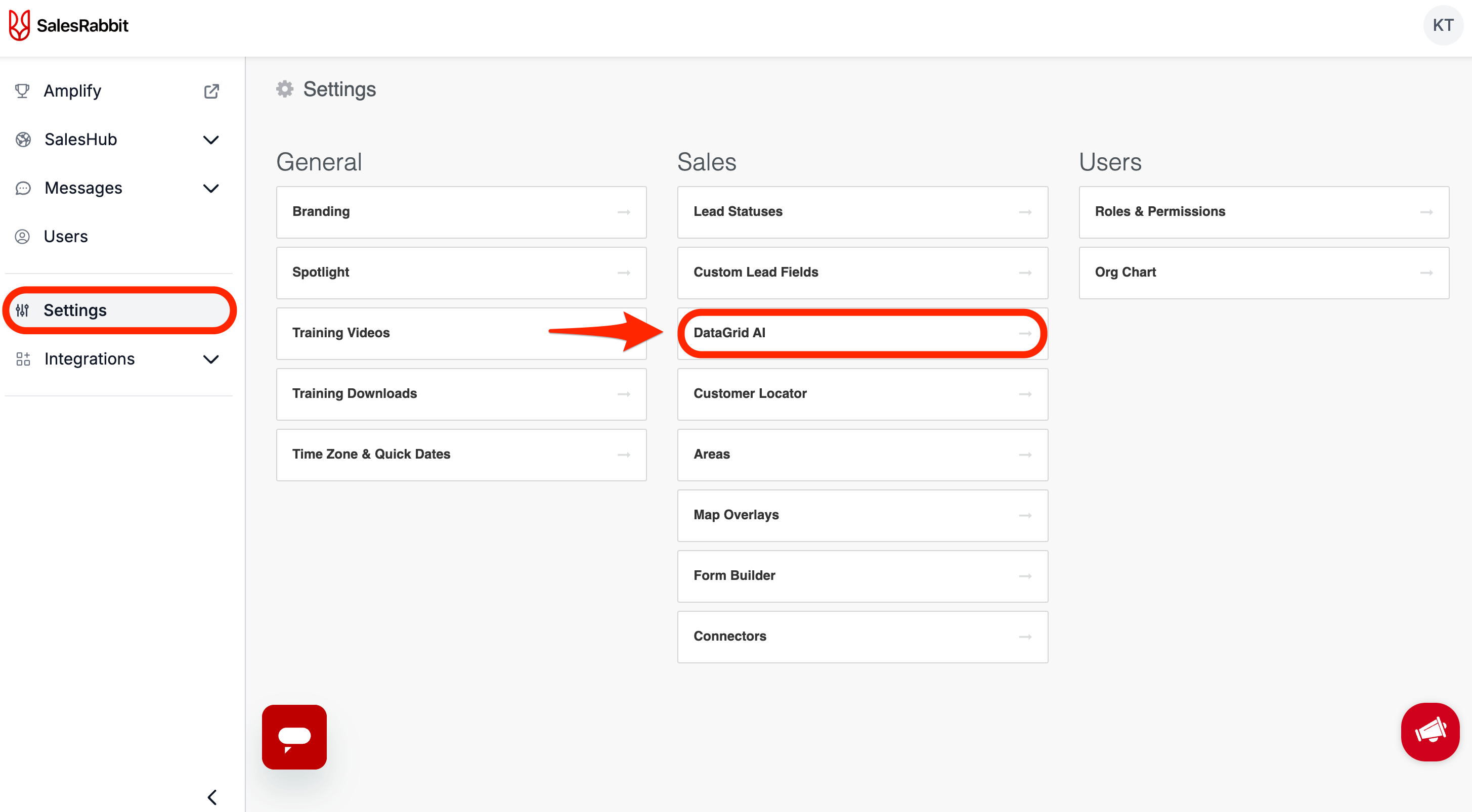
Task: Click the arrow on the Org Chart row
Action: click(1426, 273)
